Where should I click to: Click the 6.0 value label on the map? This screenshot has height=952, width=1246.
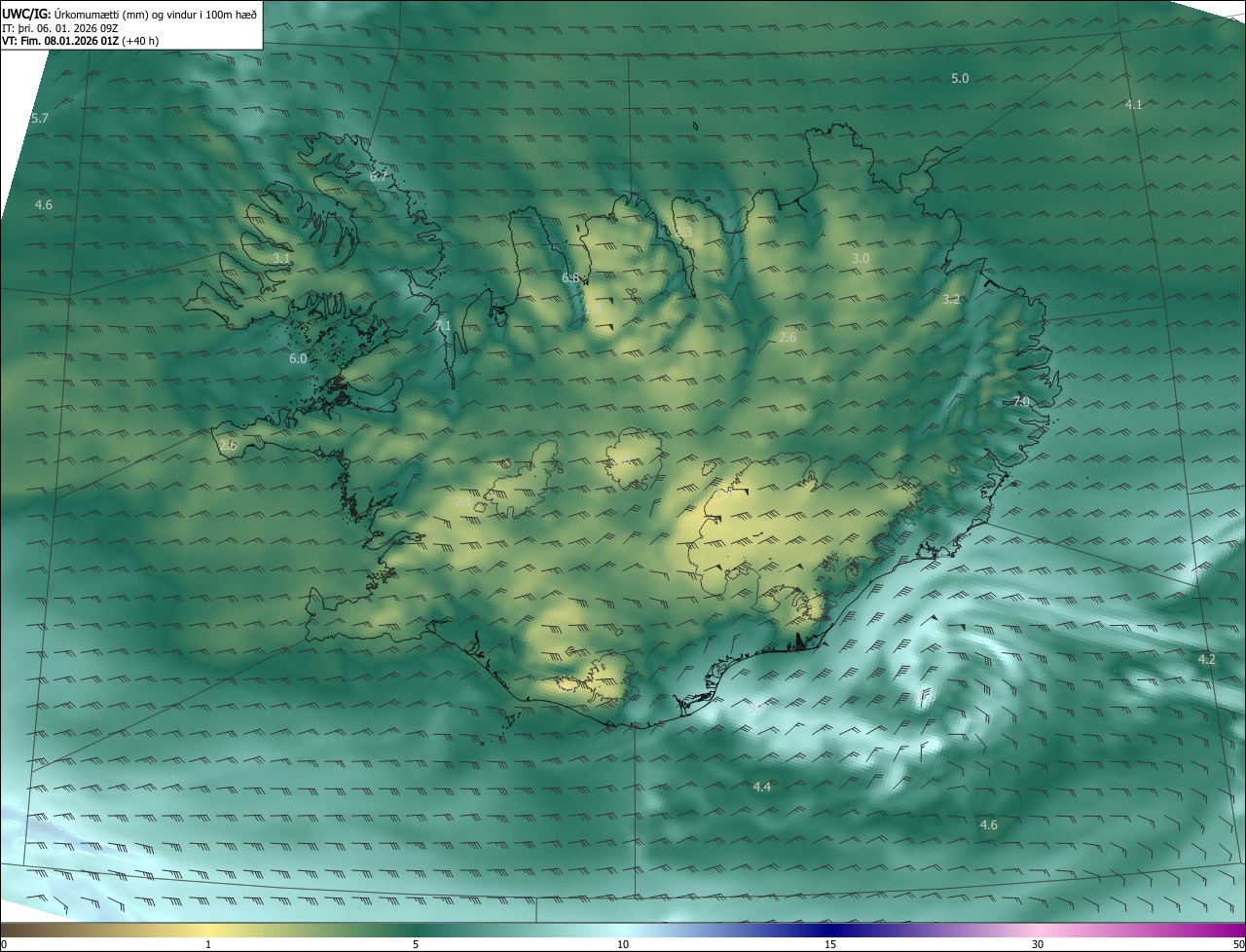(x=298, y=358)
